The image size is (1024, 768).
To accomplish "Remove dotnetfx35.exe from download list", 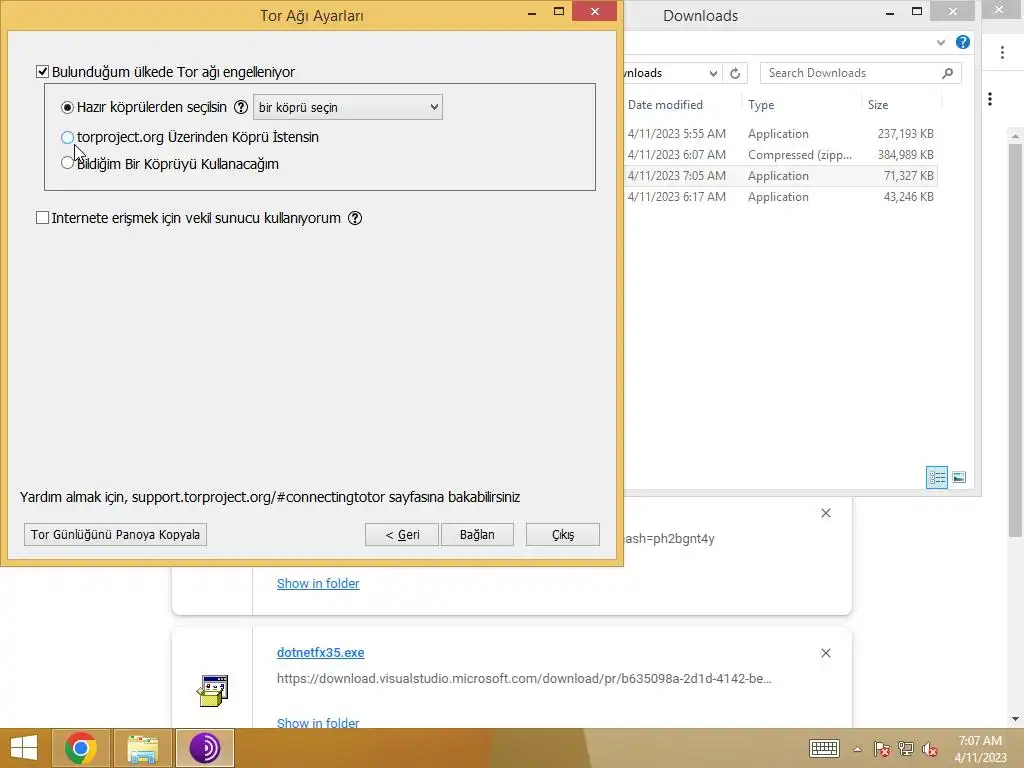I will coord(825,653).
